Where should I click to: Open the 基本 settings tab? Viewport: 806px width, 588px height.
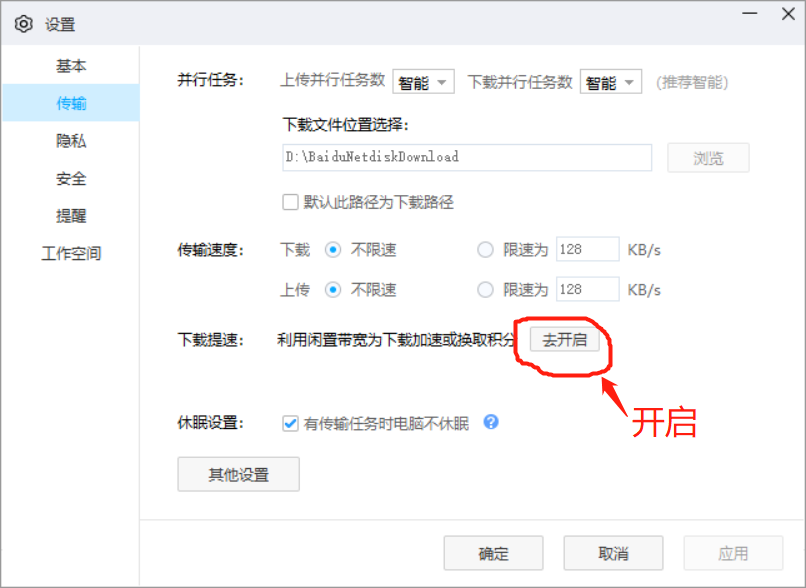point(71,66)
